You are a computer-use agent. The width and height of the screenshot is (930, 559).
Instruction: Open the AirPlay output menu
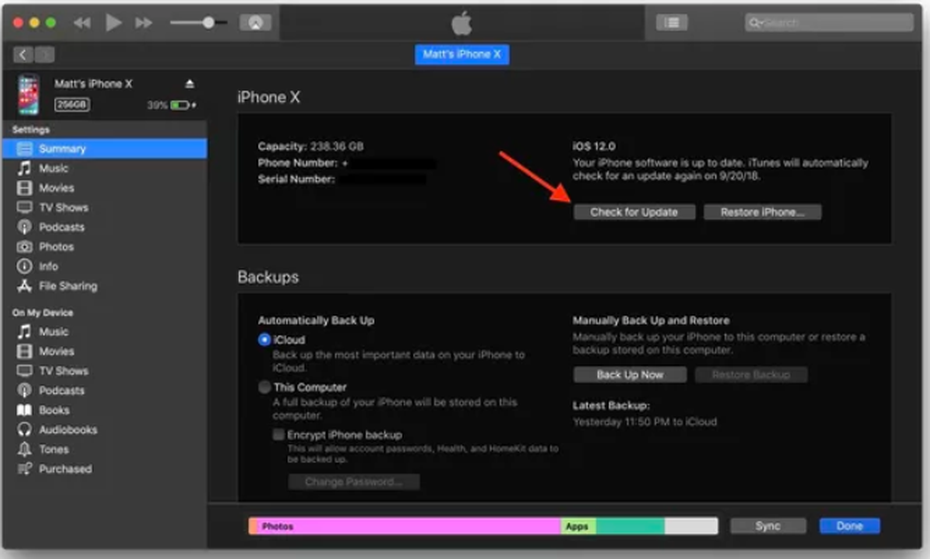click(x=255, y=23)
